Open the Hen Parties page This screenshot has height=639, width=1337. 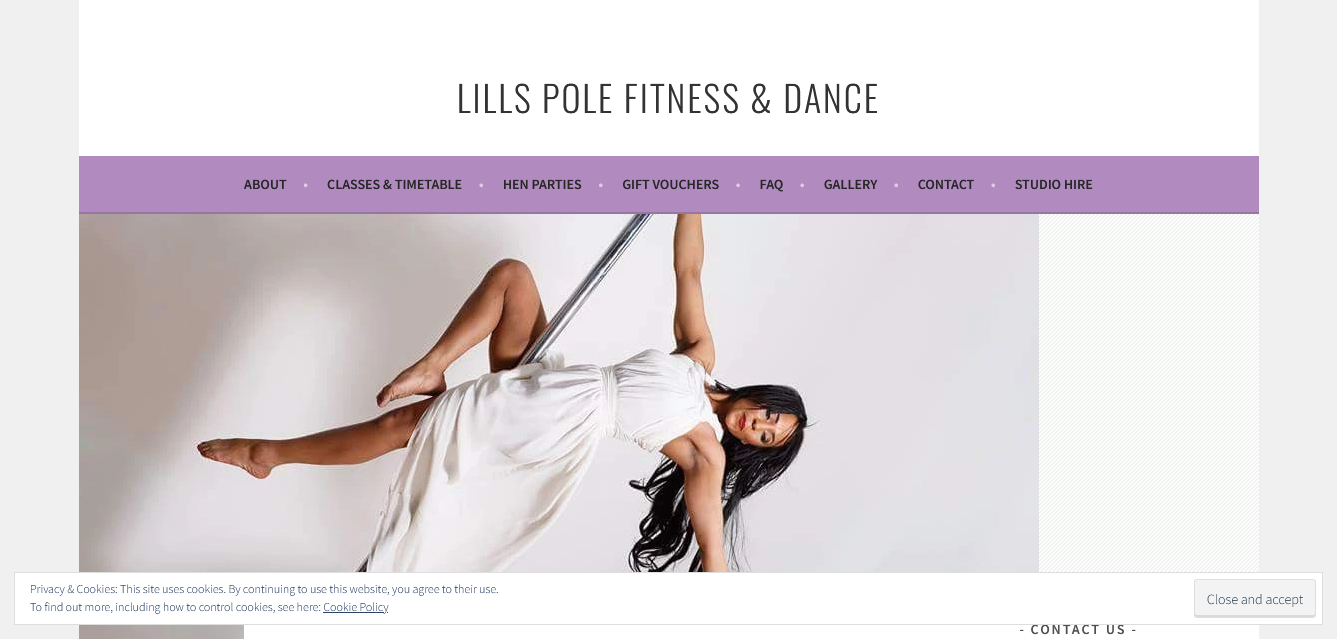tap(542, 185)
